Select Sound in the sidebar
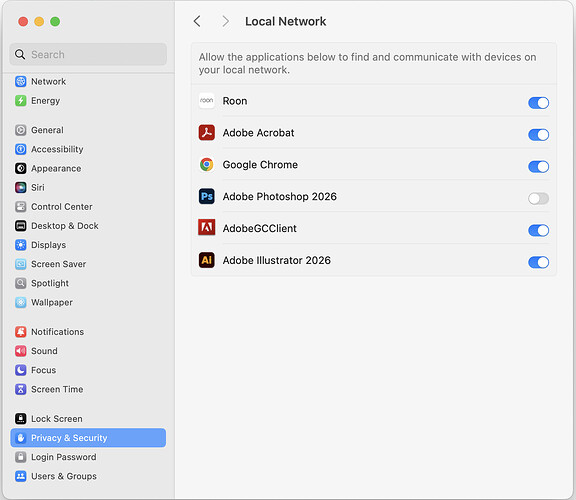This screenshot has width=576, height=500. (88, 351)
